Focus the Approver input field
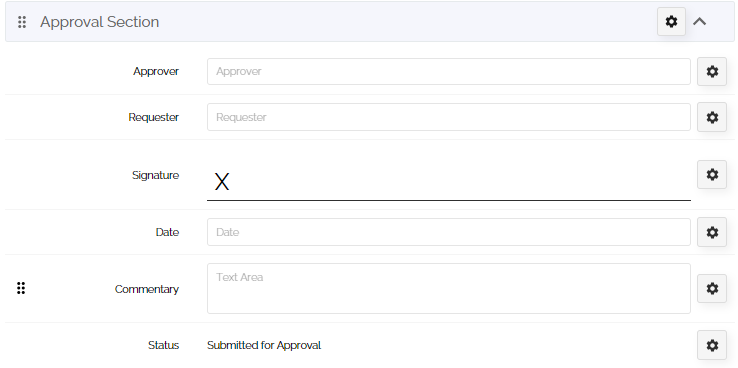Viewport: 738px width, 368px height. point(449,72)
